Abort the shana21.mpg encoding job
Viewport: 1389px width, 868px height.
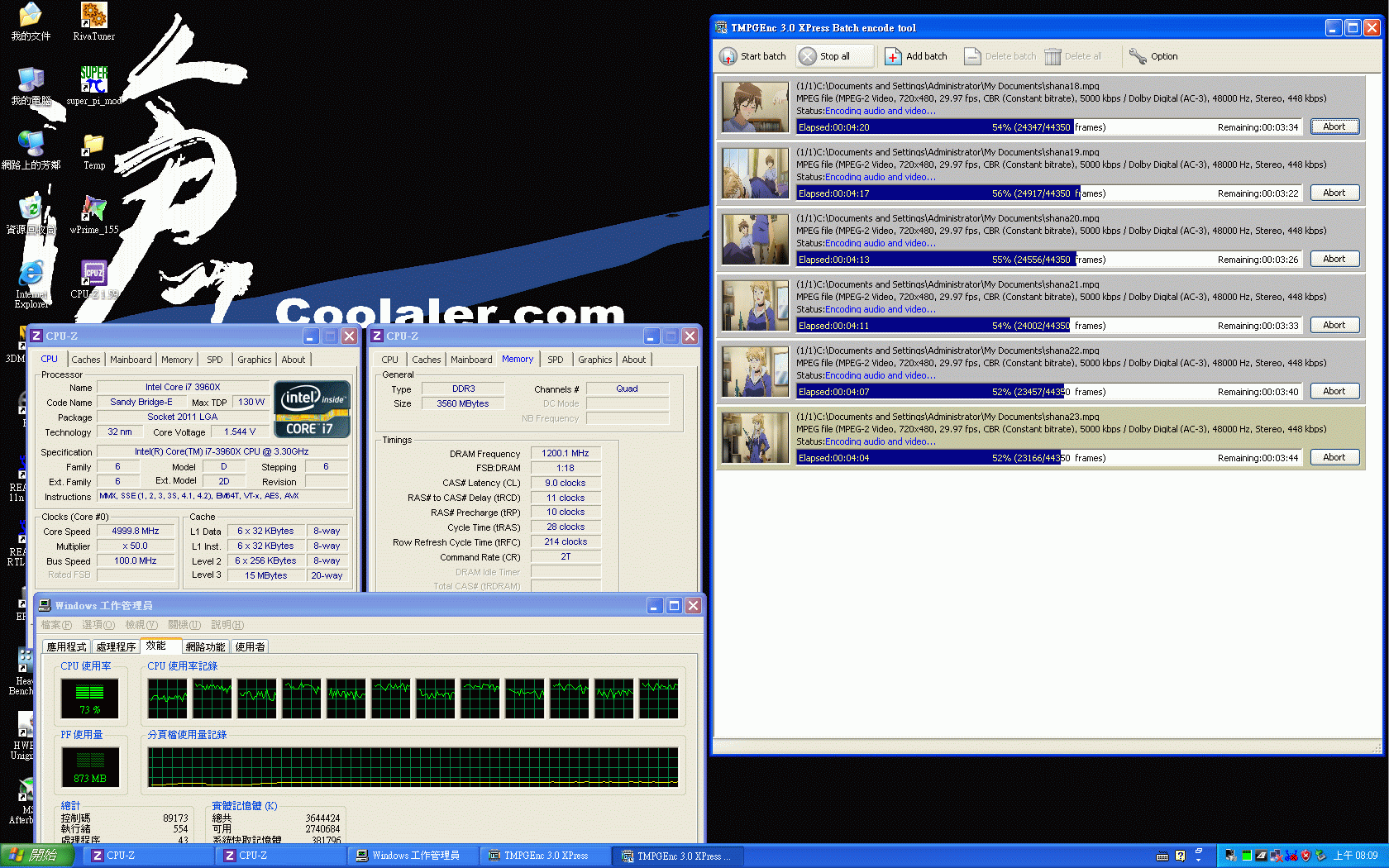click(x=1334, y=325)
